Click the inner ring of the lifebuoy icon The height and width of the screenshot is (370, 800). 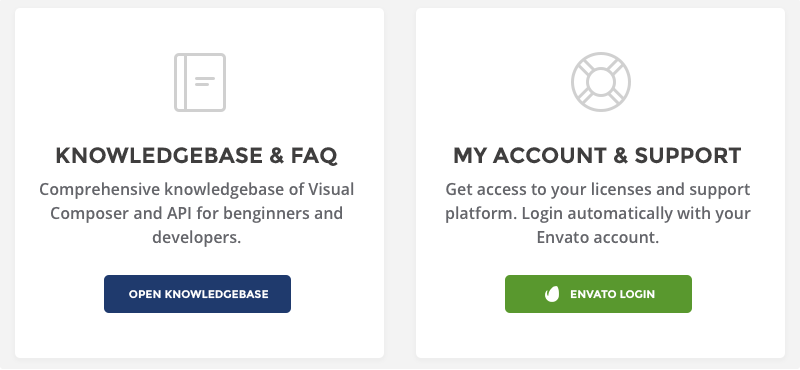tap(601, 82)
